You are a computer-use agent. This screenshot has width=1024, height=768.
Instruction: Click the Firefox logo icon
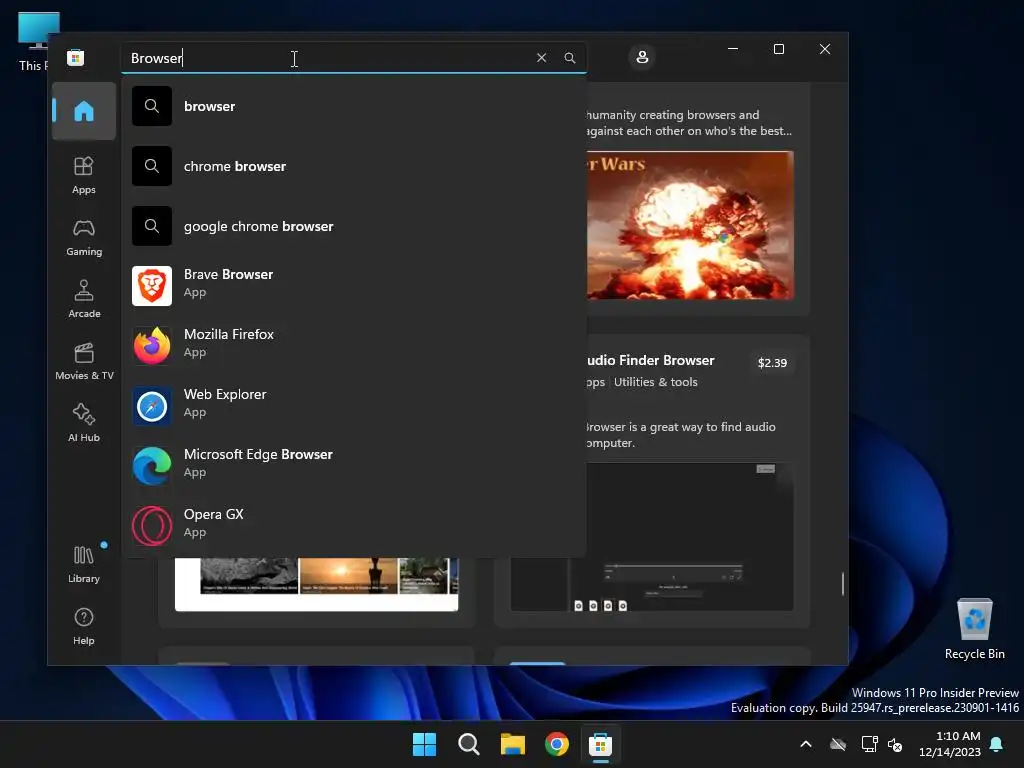152,345
